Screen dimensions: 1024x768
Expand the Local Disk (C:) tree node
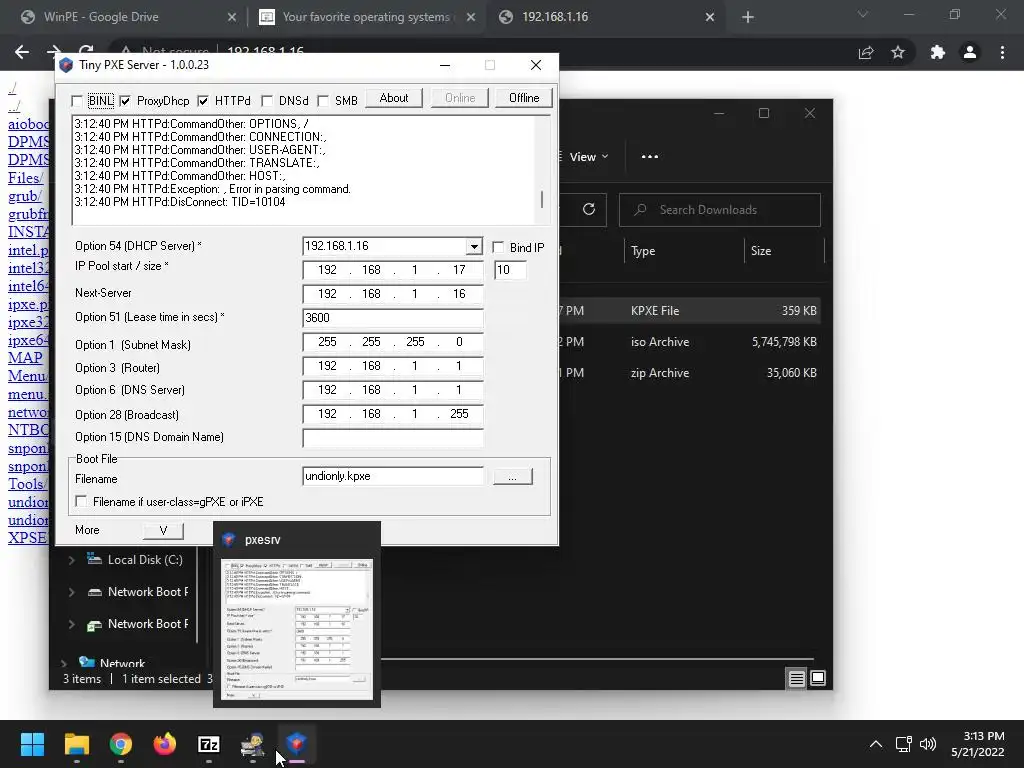[71, 560]
